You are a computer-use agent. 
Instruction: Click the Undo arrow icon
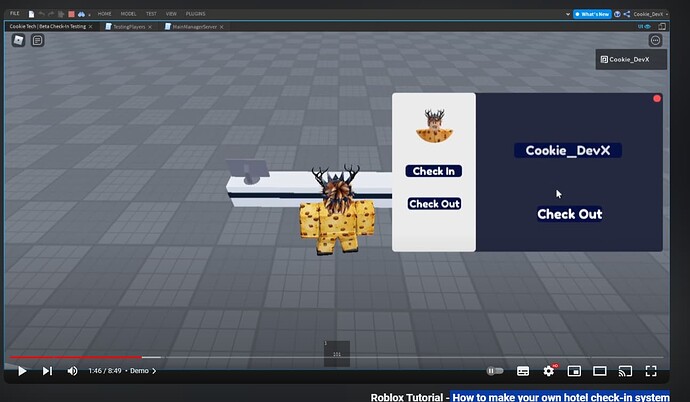41,14
